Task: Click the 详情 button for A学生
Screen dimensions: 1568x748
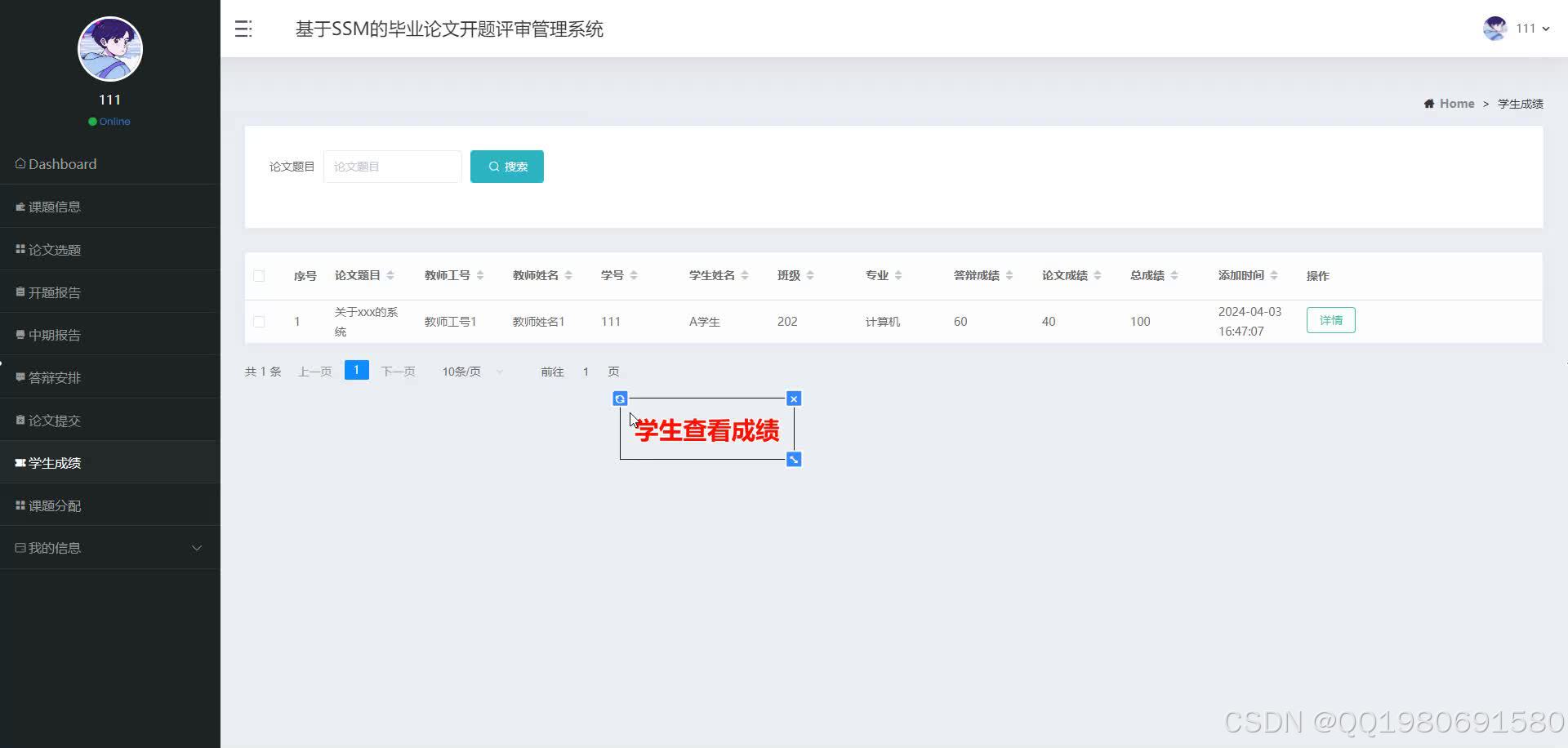Action: [x=1330, y=320]
